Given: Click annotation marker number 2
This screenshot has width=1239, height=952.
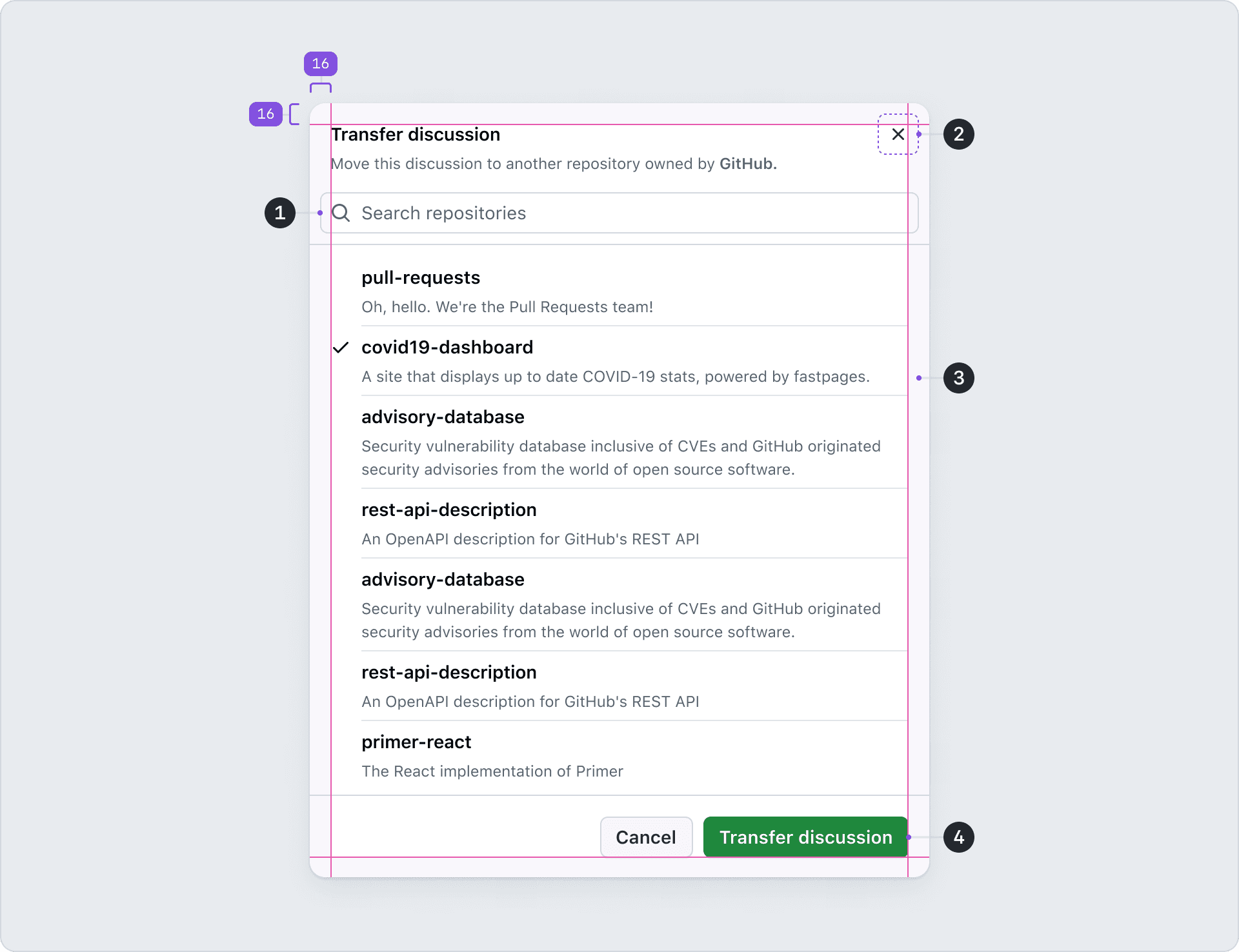Looking at the screenshot, I should (958, 134).
